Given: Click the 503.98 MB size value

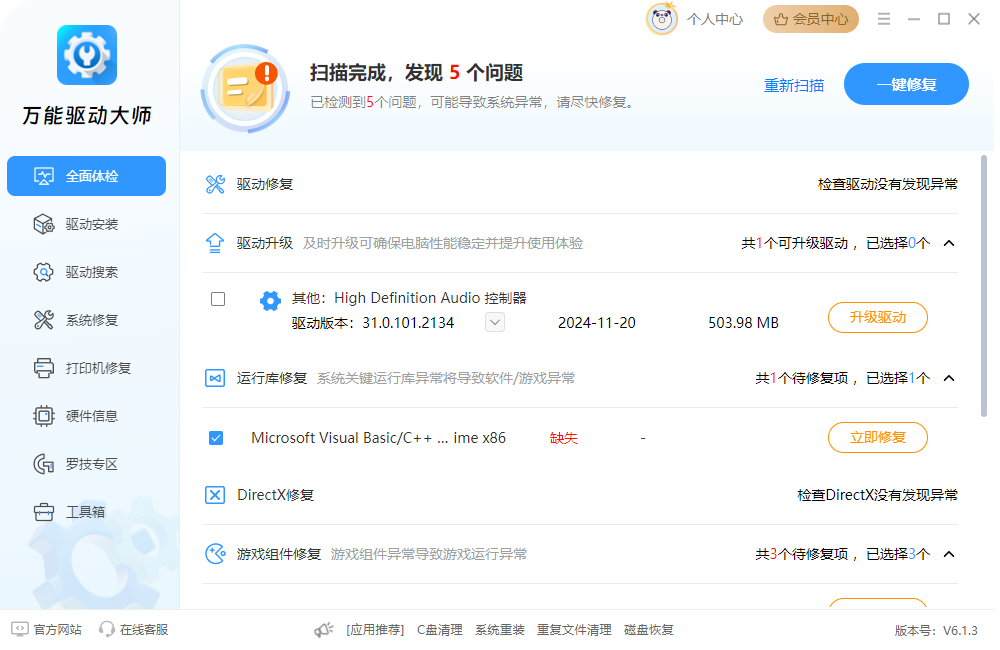Looking at the screenshot, I should point(744,323).
